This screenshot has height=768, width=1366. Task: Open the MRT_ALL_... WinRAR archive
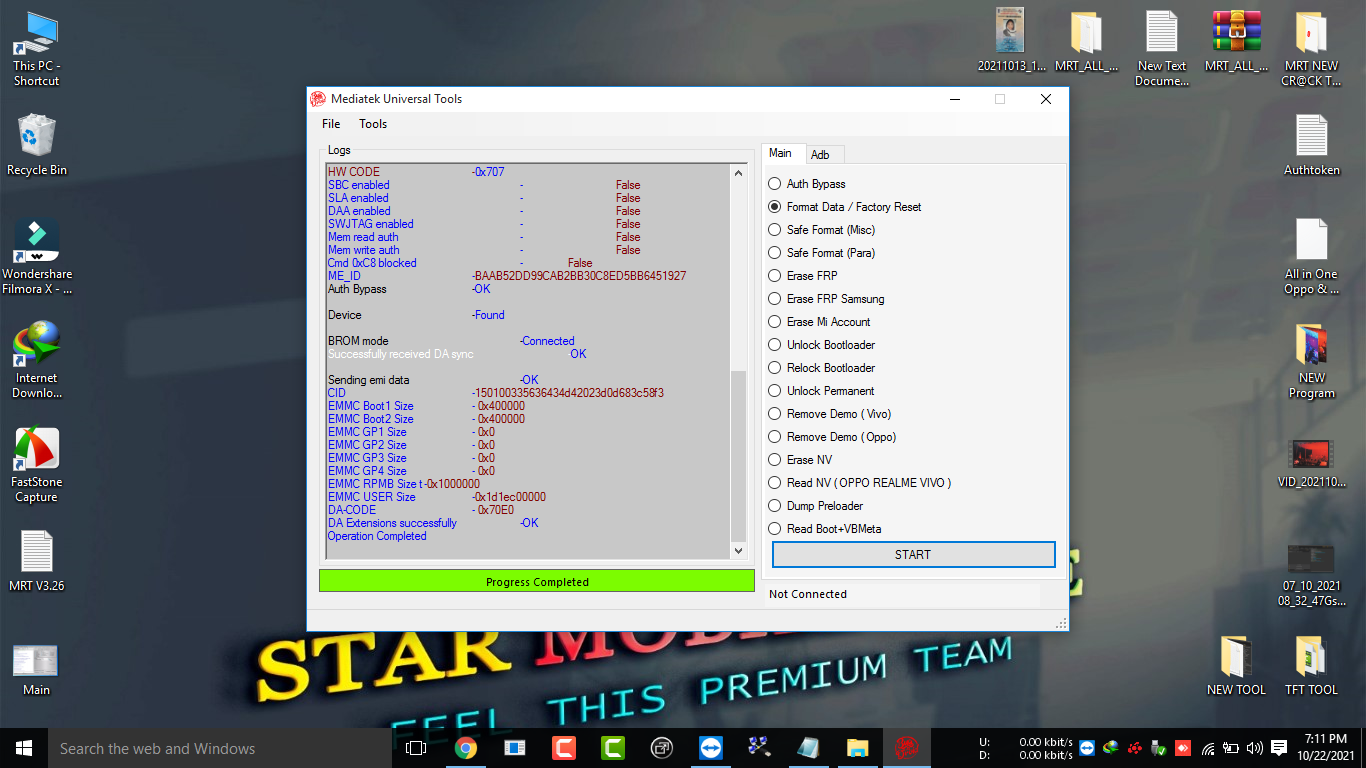1236,42
